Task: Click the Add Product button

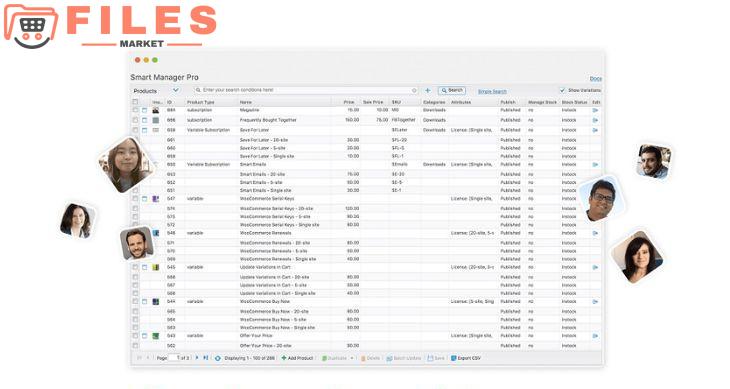Action: tap(297, 358)
